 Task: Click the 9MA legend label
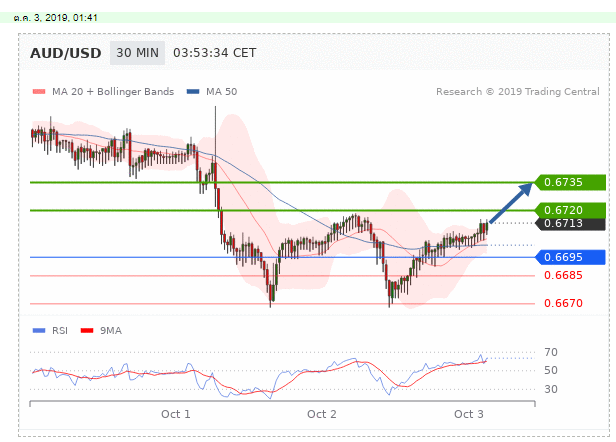(x=110, y=331)
